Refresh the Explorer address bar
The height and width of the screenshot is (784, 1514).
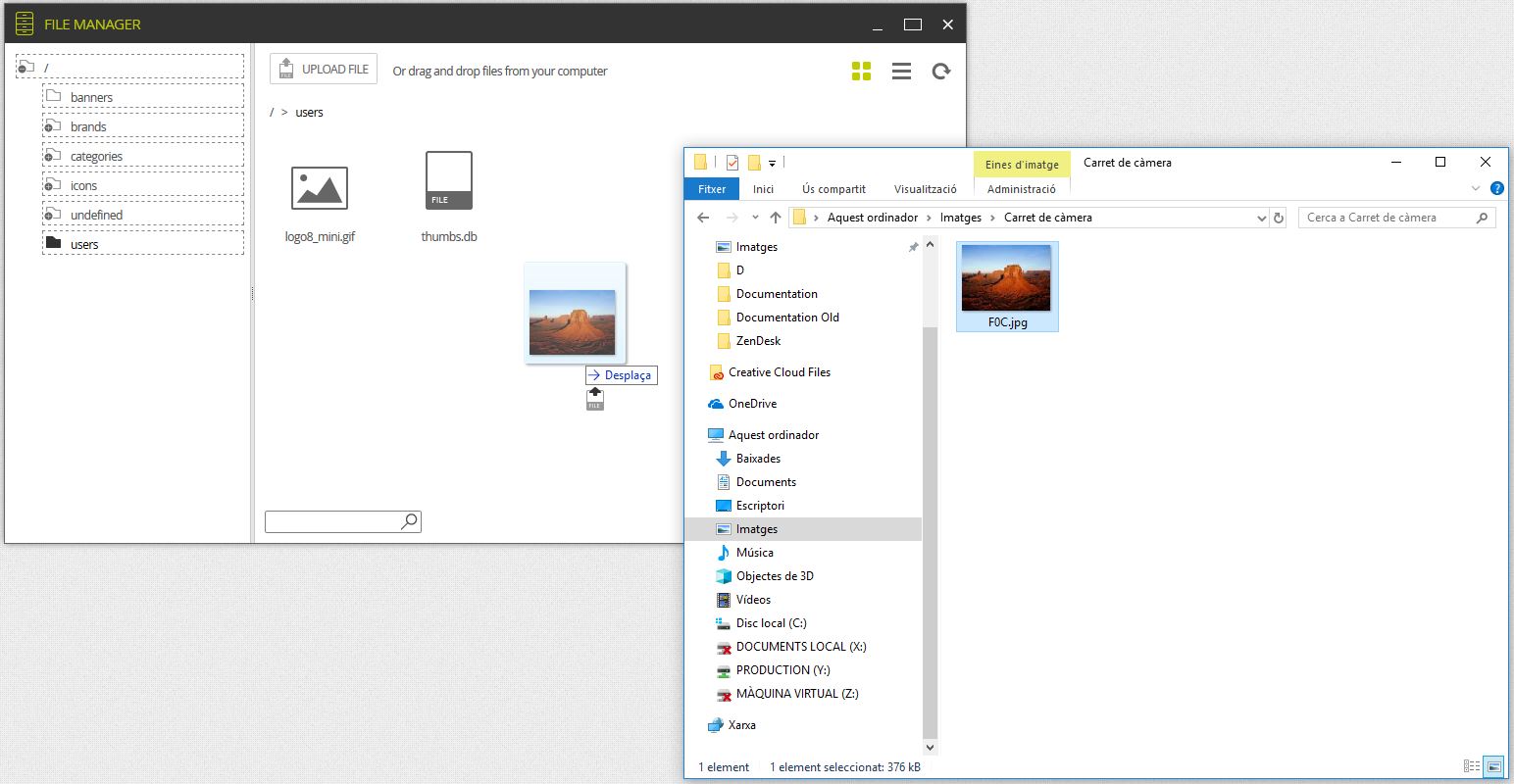pos(1278,218)
